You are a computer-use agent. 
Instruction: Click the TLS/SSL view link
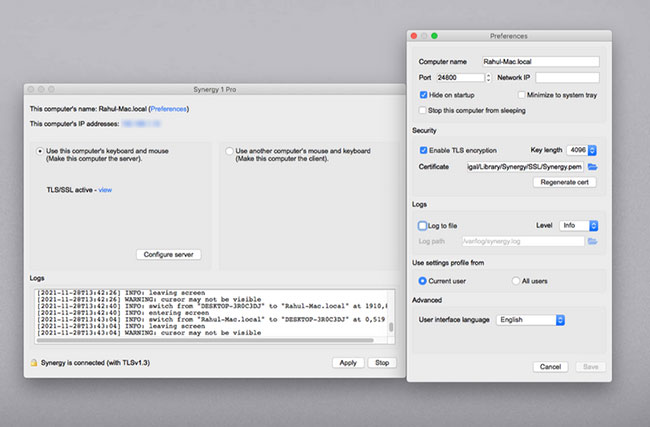click(105, 189)
